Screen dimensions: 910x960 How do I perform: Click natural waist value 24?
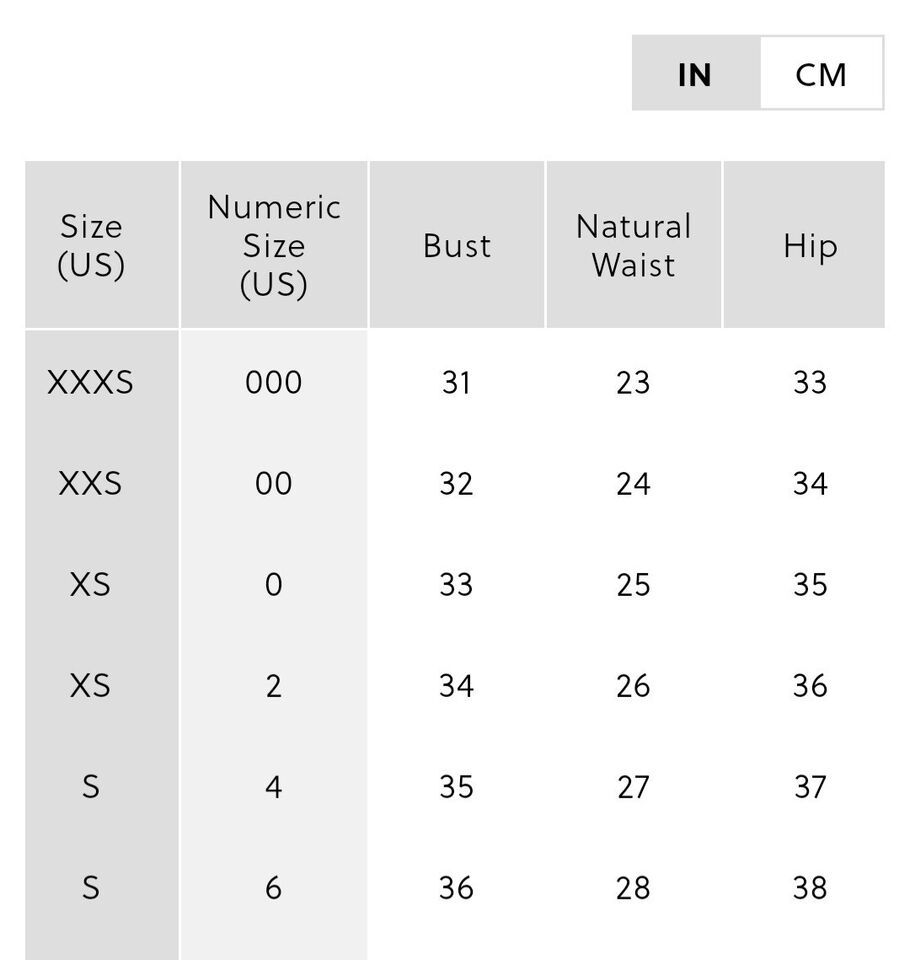tap(633, 484)
